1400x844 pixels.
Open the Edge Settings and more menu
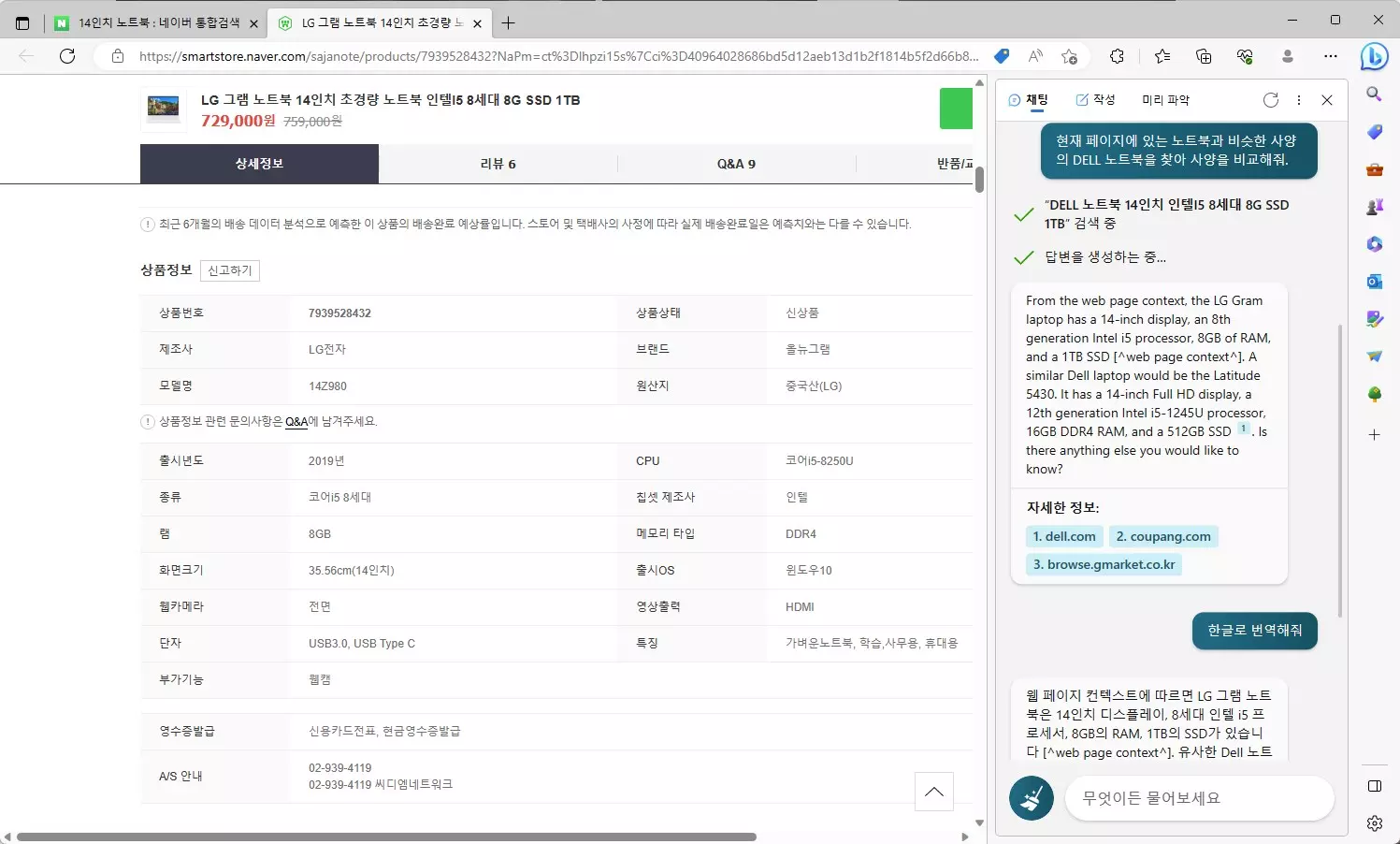tap(1331, 56)
